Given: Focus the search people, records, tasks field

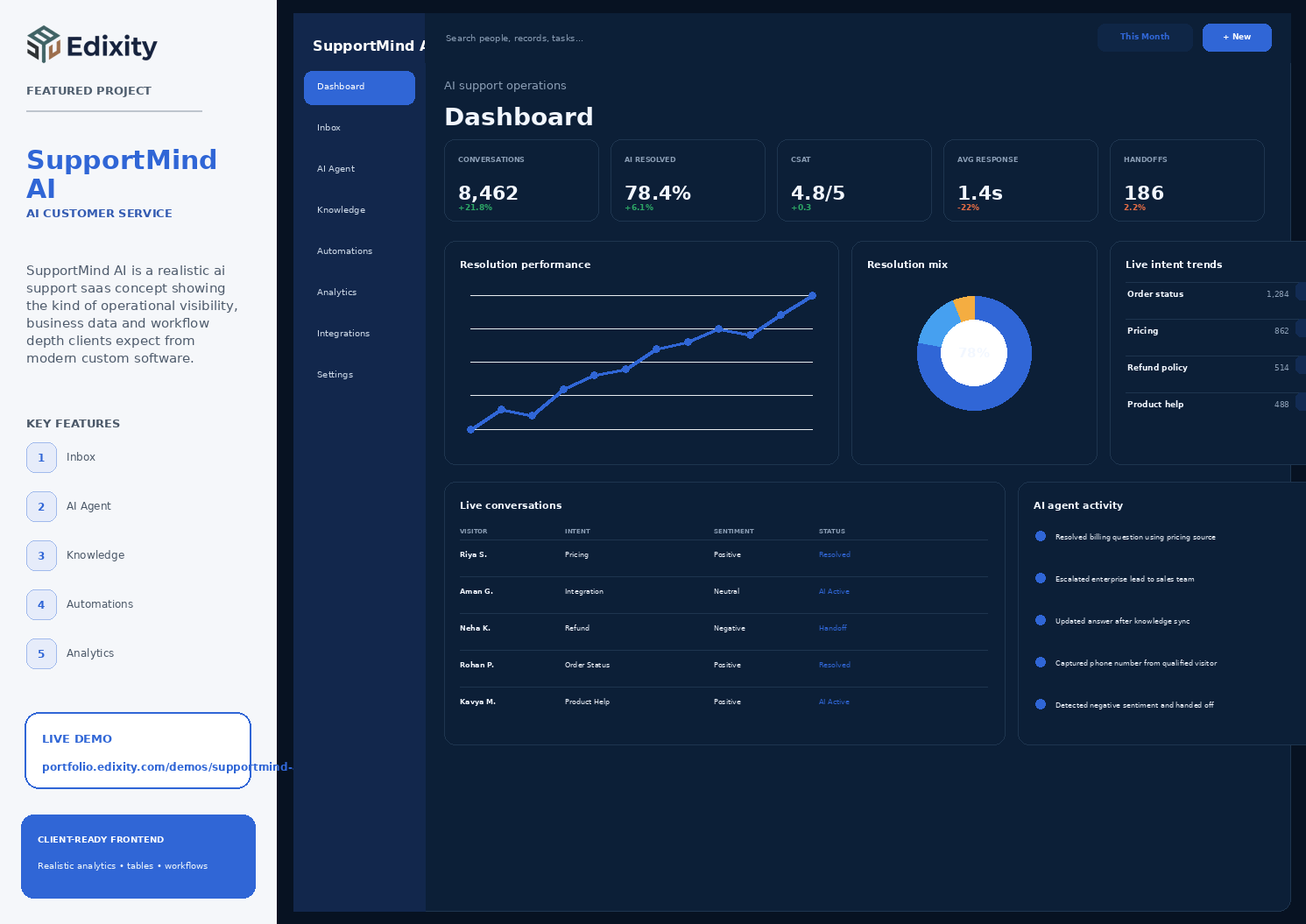Looking at the screenshot, I should click(x=514, y=39).
